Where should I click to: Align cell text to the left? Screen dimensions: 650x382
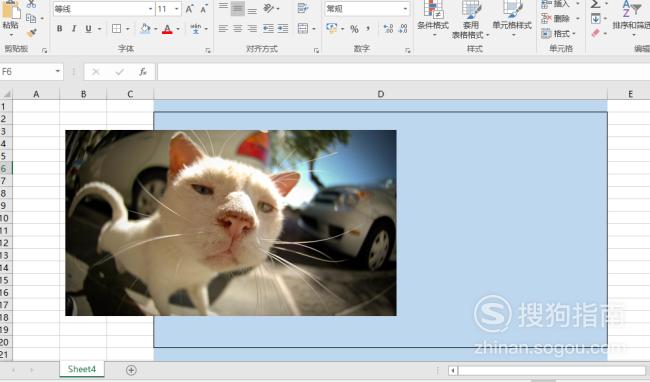pos(223,29)
